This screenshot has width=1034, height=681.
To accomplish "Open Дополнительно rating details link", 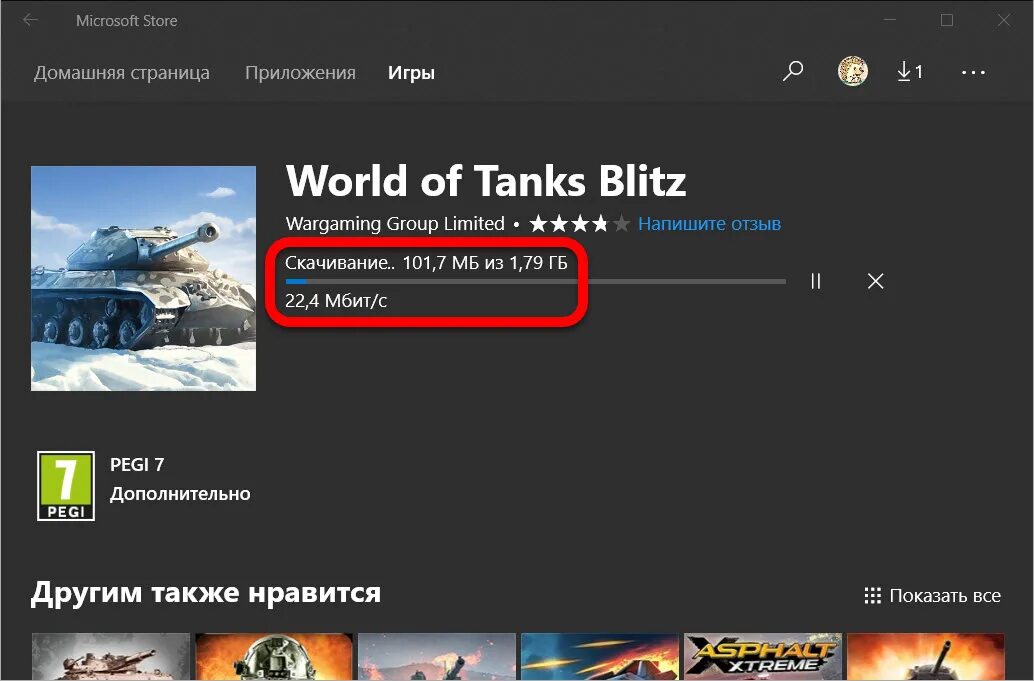I will click(180, 494).
